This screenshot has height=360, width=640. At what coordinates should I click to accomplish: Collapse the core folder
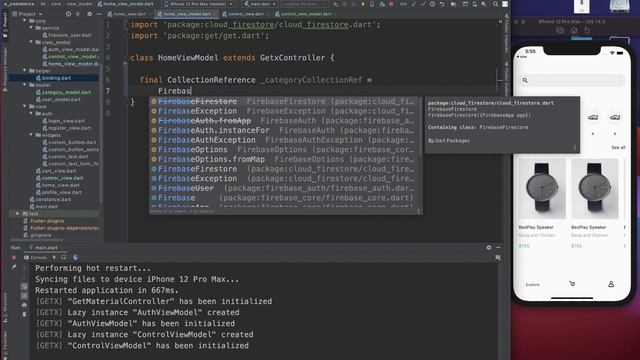25,20
